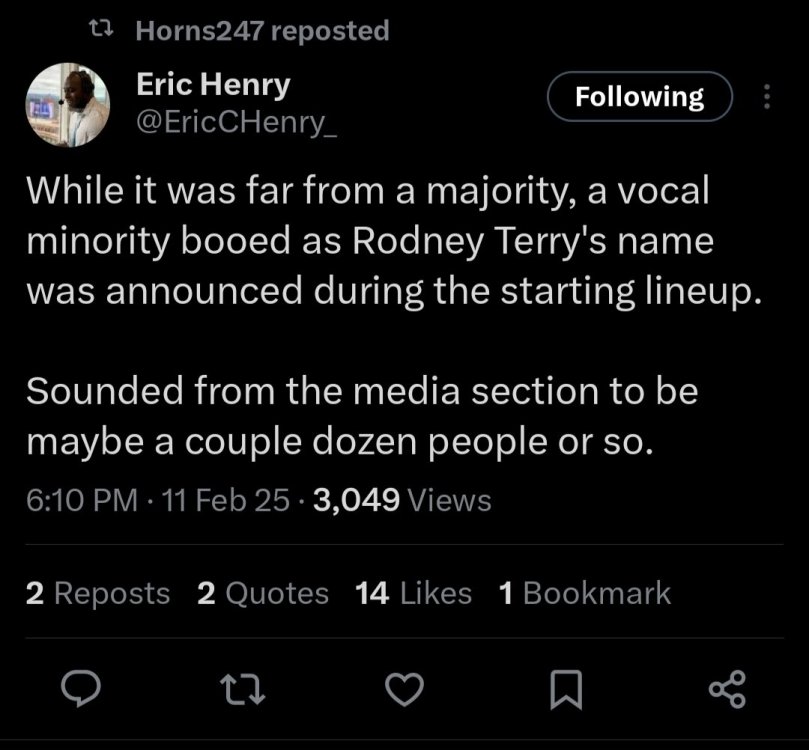Open the share icon options
Image resolution: width=809 pixels, height=750 pixels.
coord(726,689)
